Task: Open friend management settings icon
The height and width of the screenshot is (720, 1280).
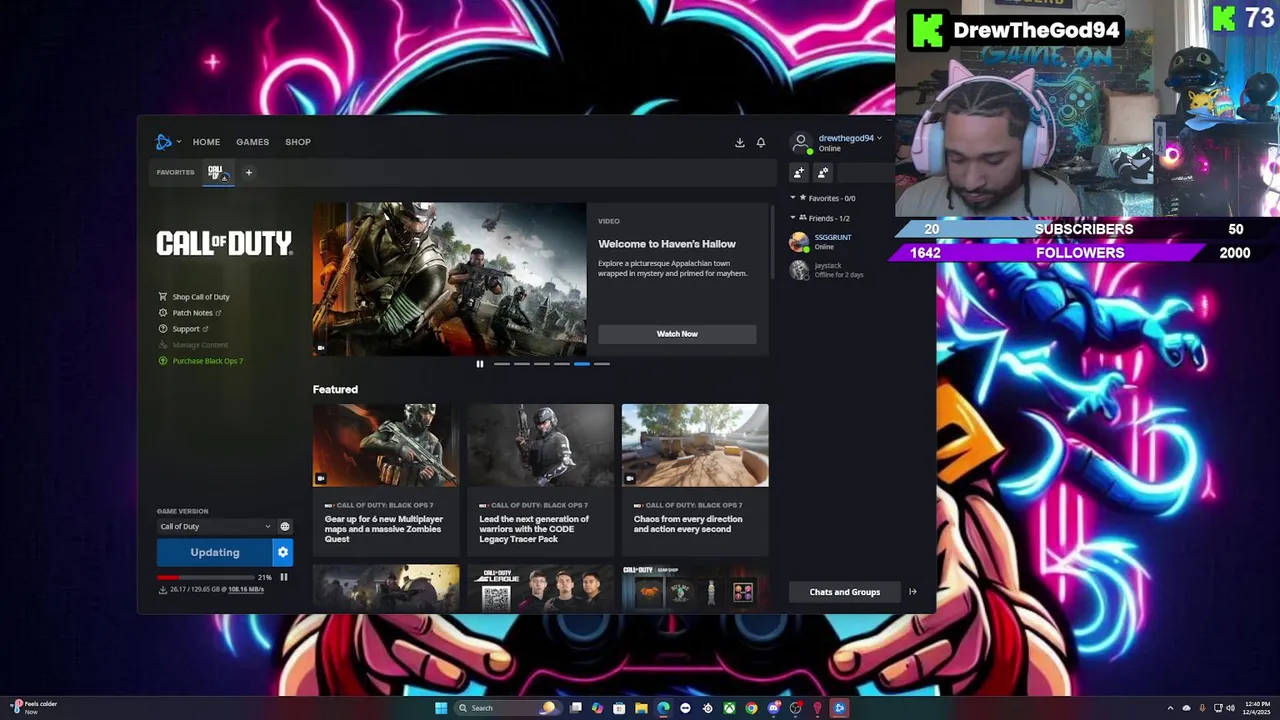Action: click(823, 173)
